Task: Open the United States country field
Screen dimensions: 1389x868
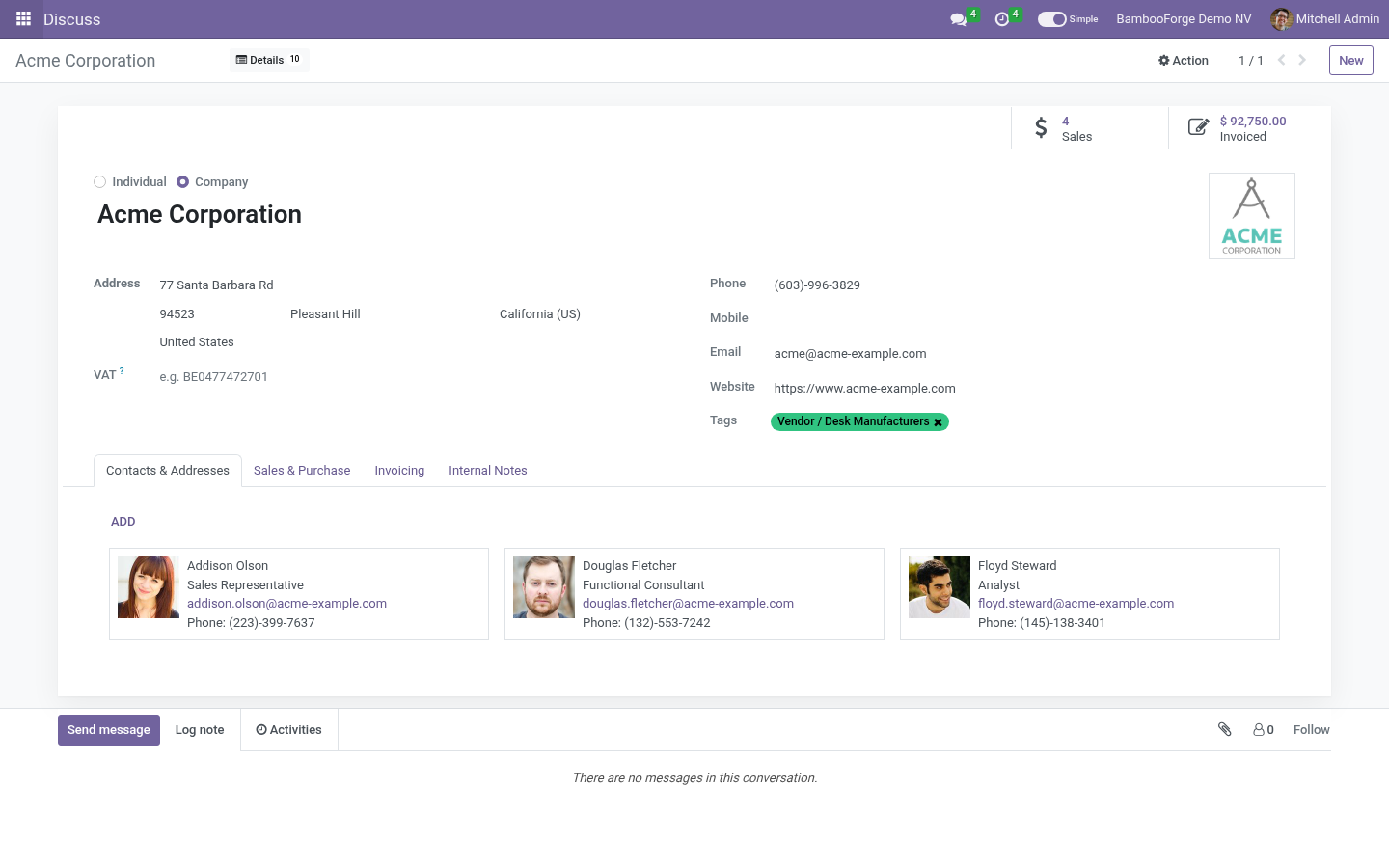Action: click(419, 342)
